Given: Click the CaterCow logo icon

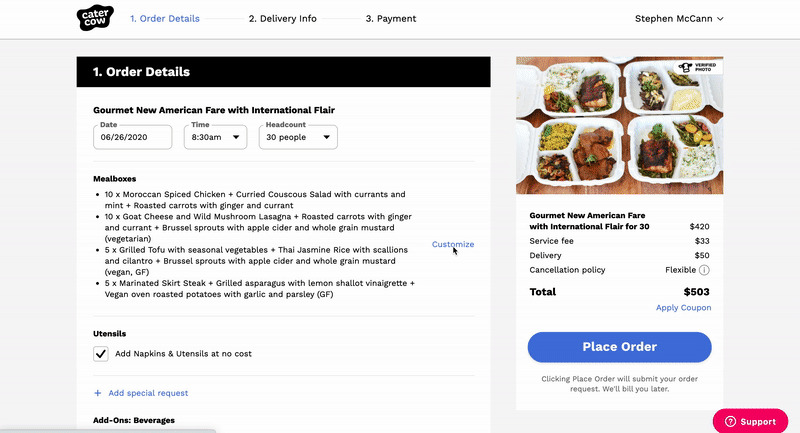Looking at the screenshot, I should point(95,18).
